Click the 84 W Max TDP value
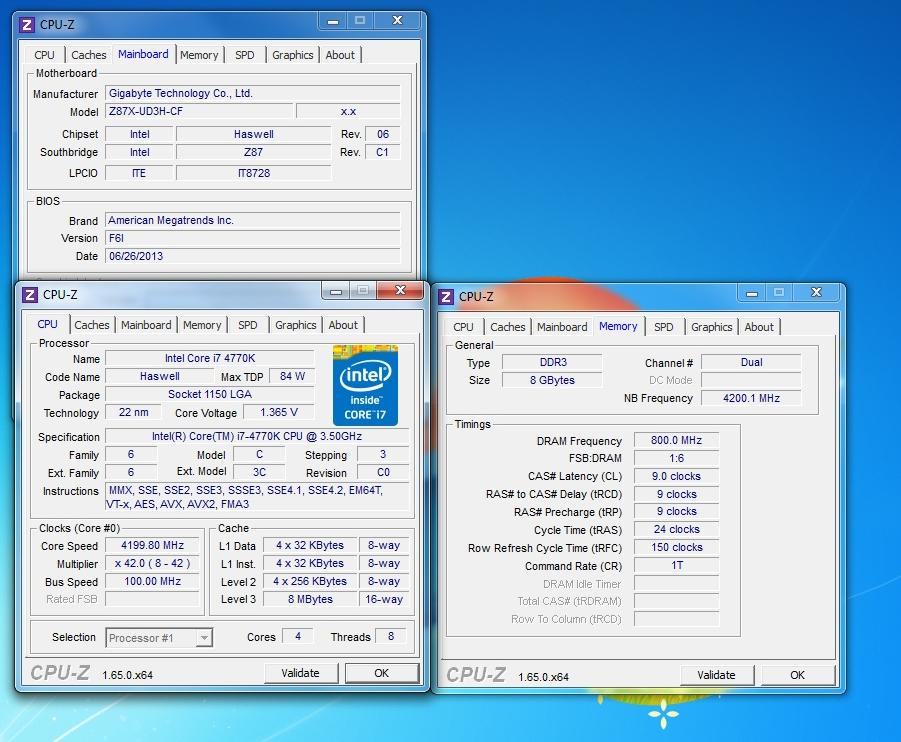This screenshot has width=901, height=742. 292,376
